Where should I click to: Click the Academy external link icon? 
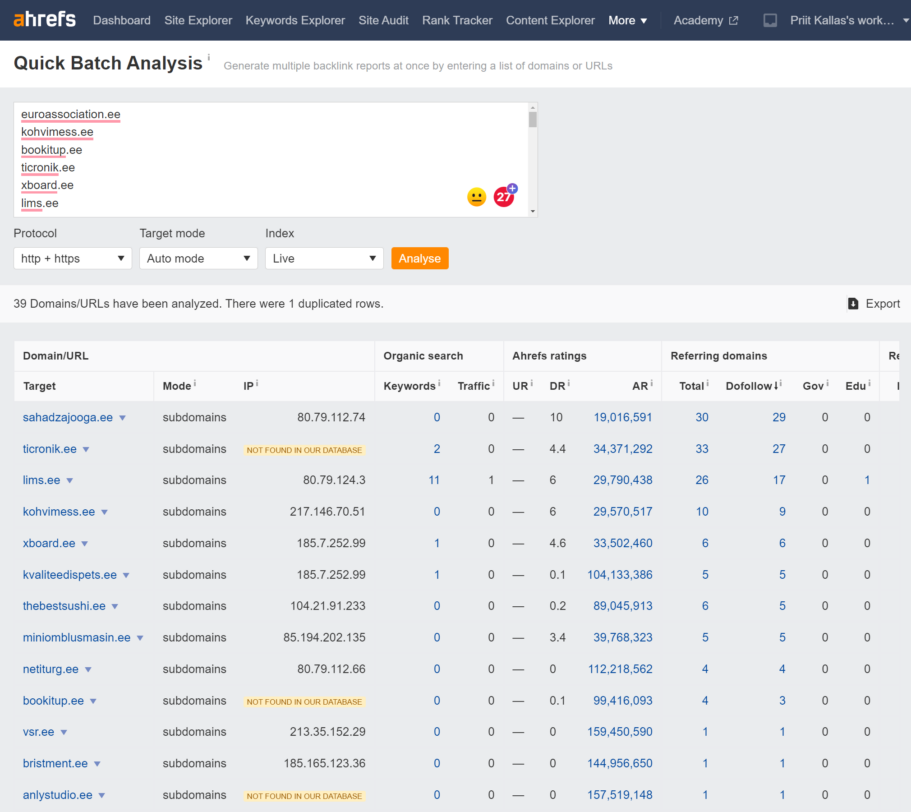(x=733, y=19)
